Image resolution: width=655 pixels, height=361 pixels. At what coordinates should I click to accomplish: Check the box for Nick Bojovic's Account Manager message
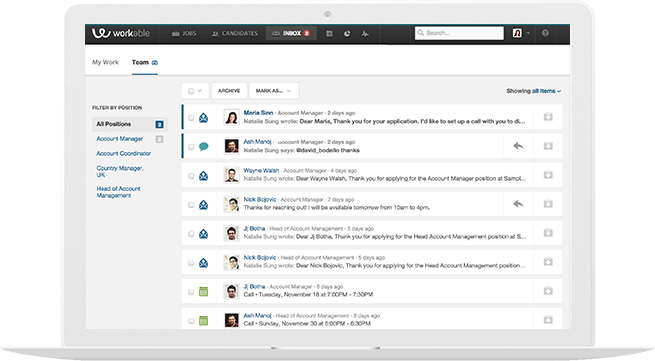[191, 205]
